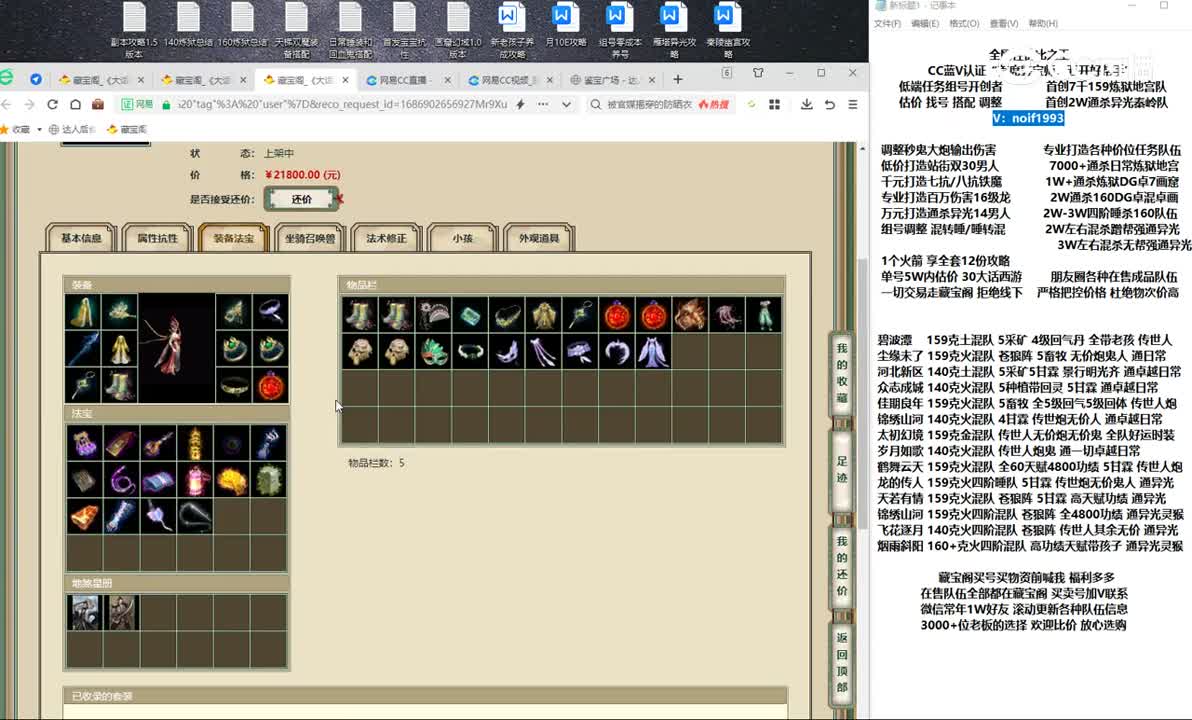Screen dimensions: 1192x720
Task: Select the first character card in 地煞星册
Action: click(84, 613)
